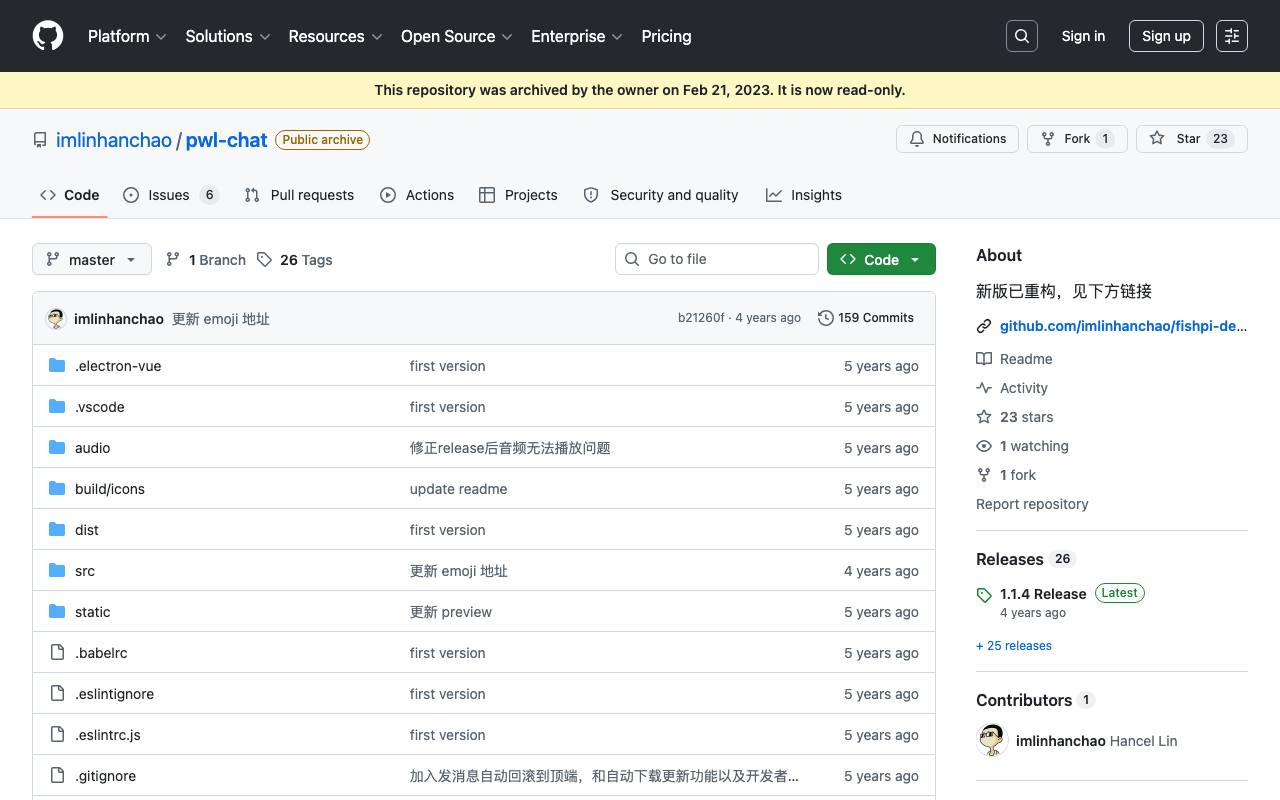The image size is (1280, 800).
Task: Switch to the Projects tab
Action: 518,195
